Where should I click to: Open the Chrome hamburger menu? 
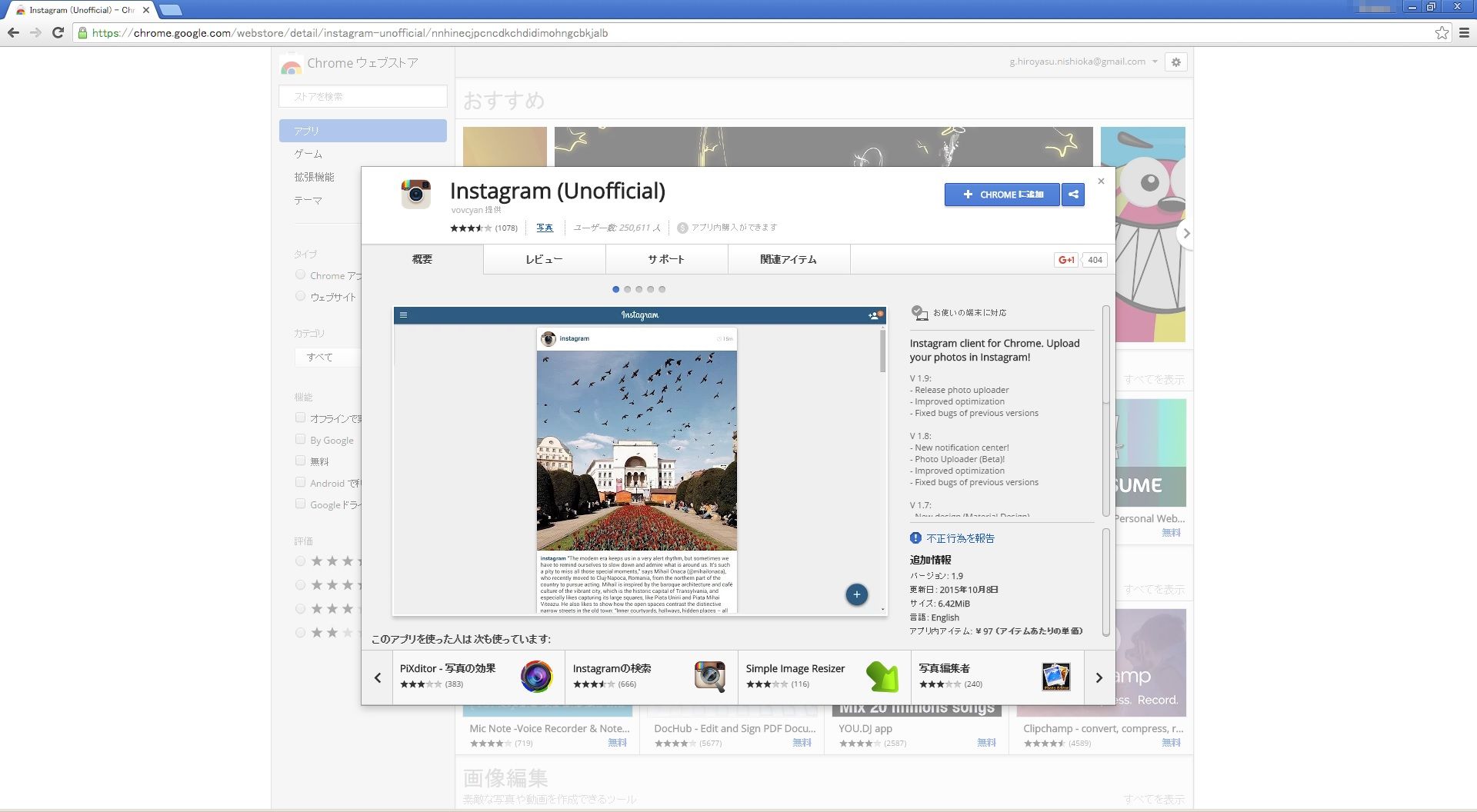[1464, 33]
